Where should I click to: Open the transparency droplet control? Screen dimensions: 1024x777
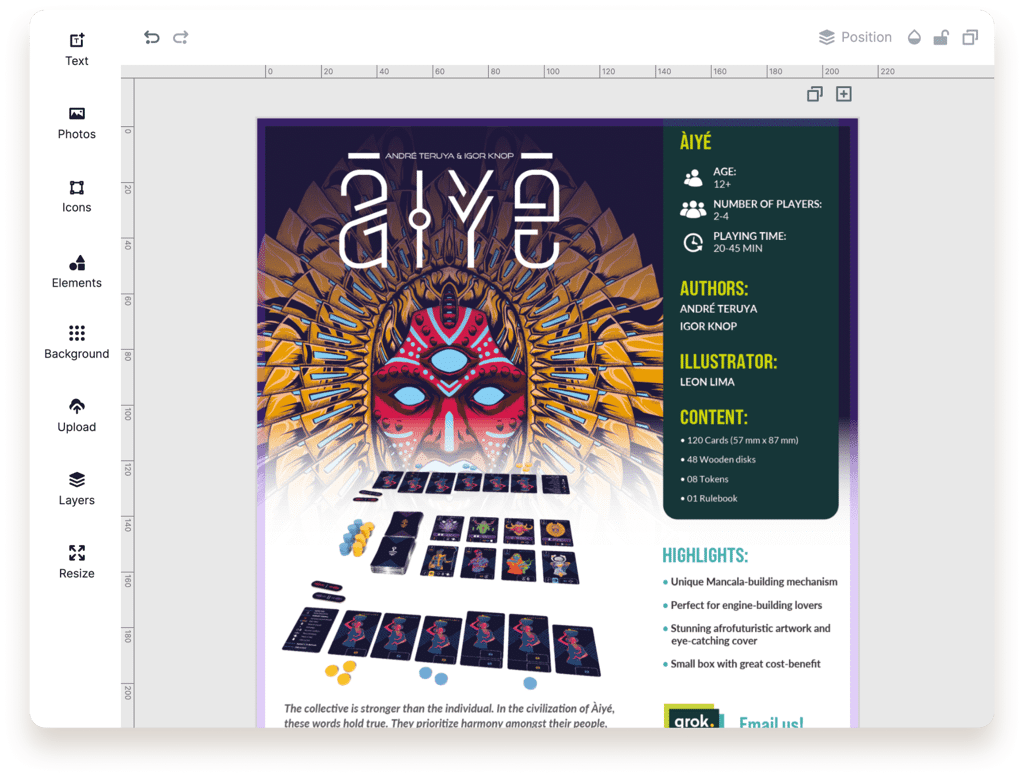pos(914,37)
